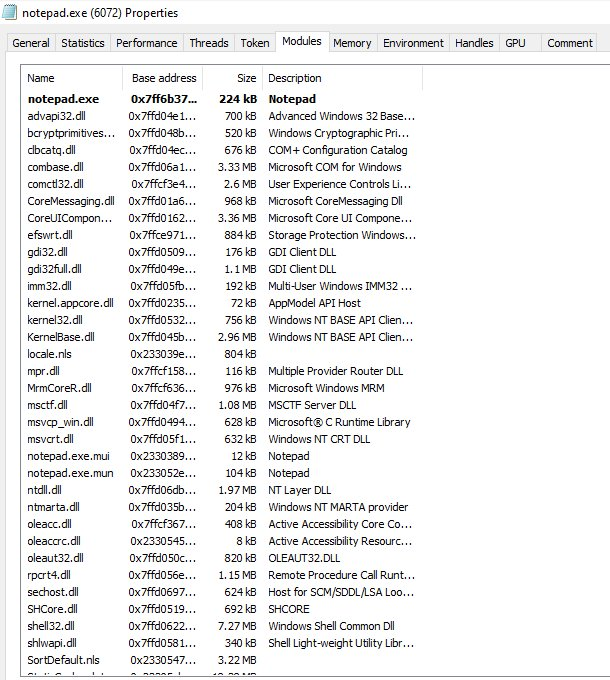Select the shell32.dll module

(x=222, y=626)
